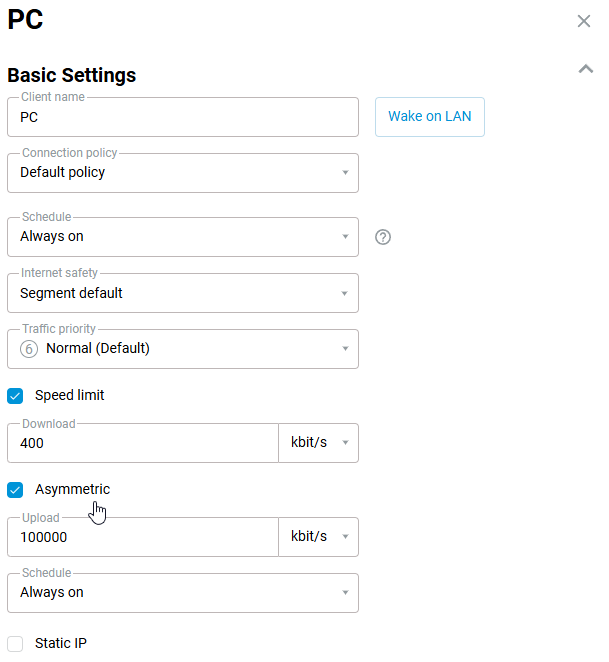This screenshot has width=609, height=662.
Task: Expand the Internet safety dropdown
Action: click(x=182, y=293)
